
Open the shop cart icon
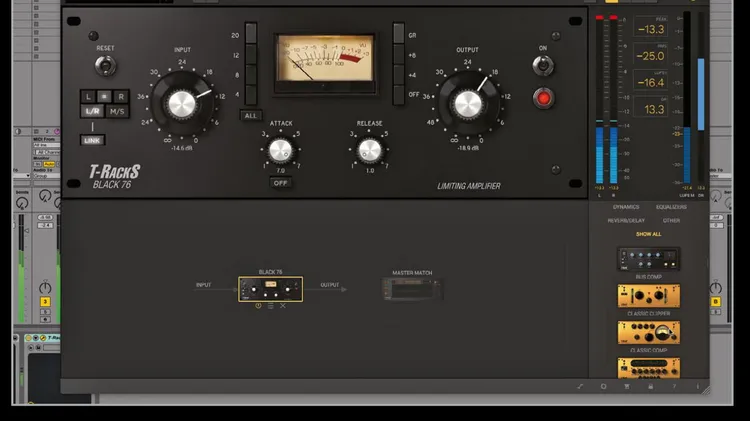(x=627, y=386)
